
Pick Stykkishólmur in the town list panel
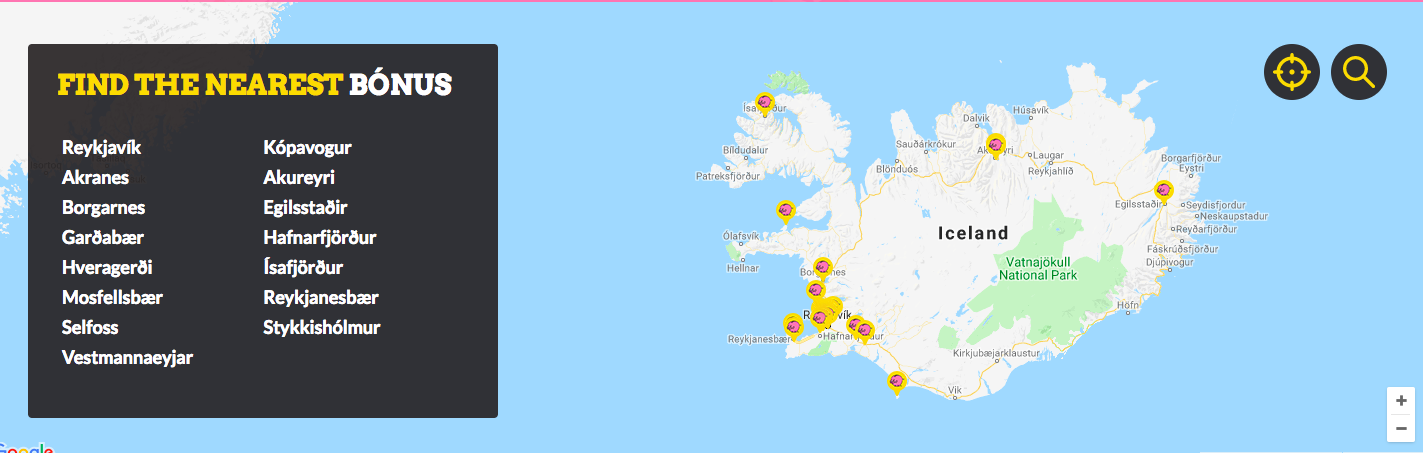(322, 328)
